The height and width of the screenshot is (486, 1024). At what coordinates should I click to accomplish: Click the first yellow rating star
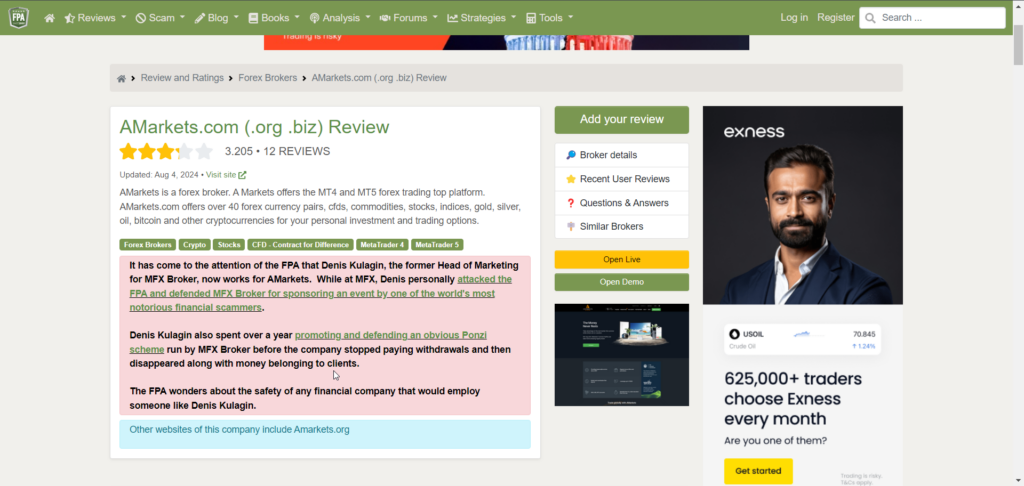click(x=128, y=152)
